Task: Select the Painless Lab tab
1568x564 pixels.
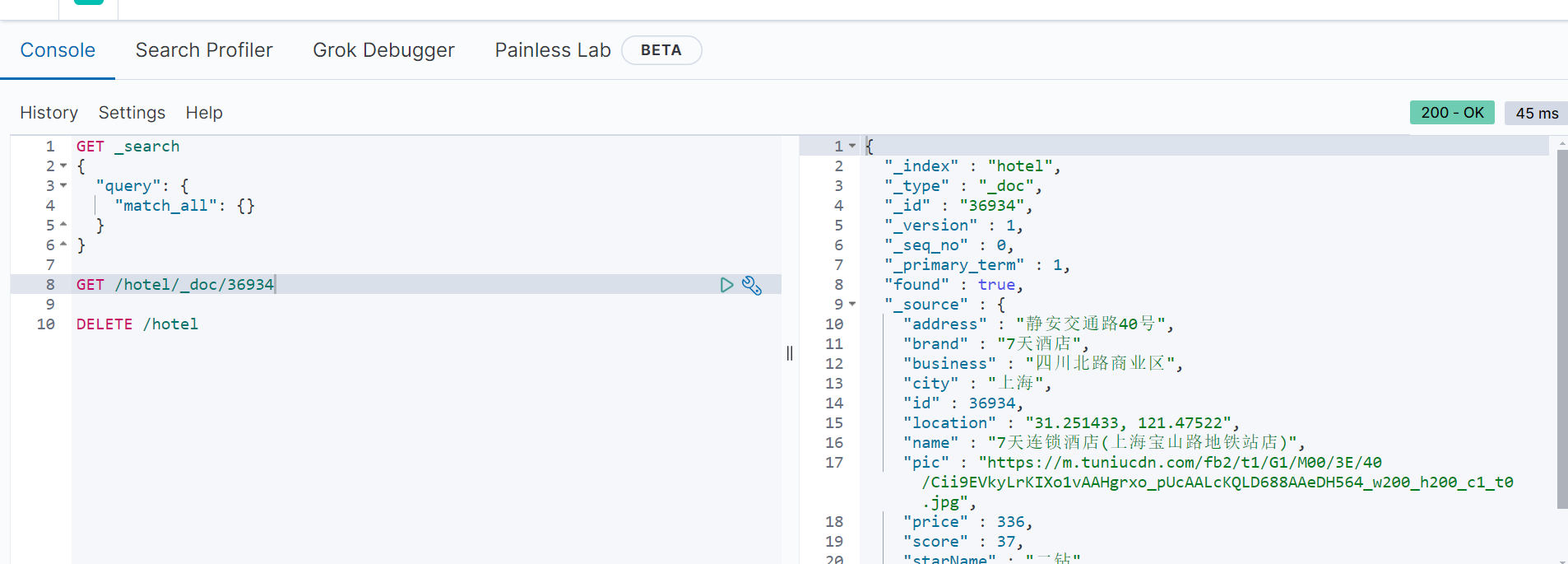Action: tap(553, 50)
